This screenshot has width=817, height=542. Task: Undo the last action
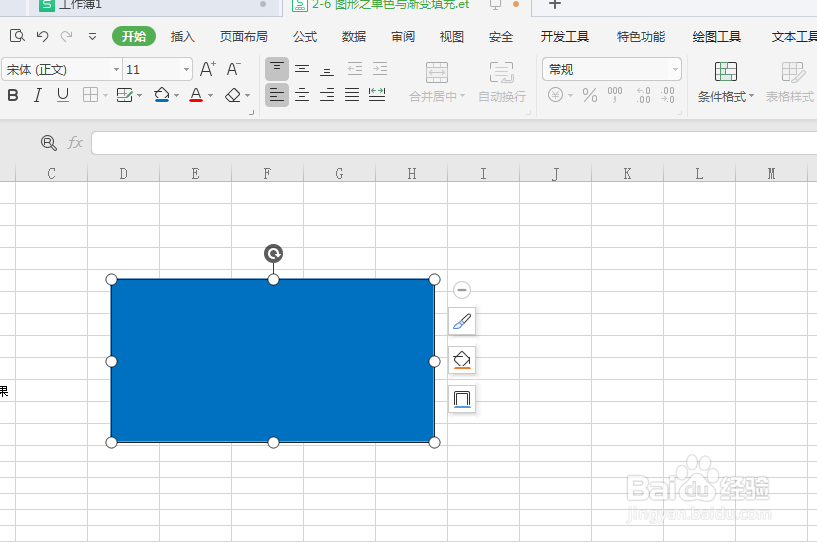(42, 36)
